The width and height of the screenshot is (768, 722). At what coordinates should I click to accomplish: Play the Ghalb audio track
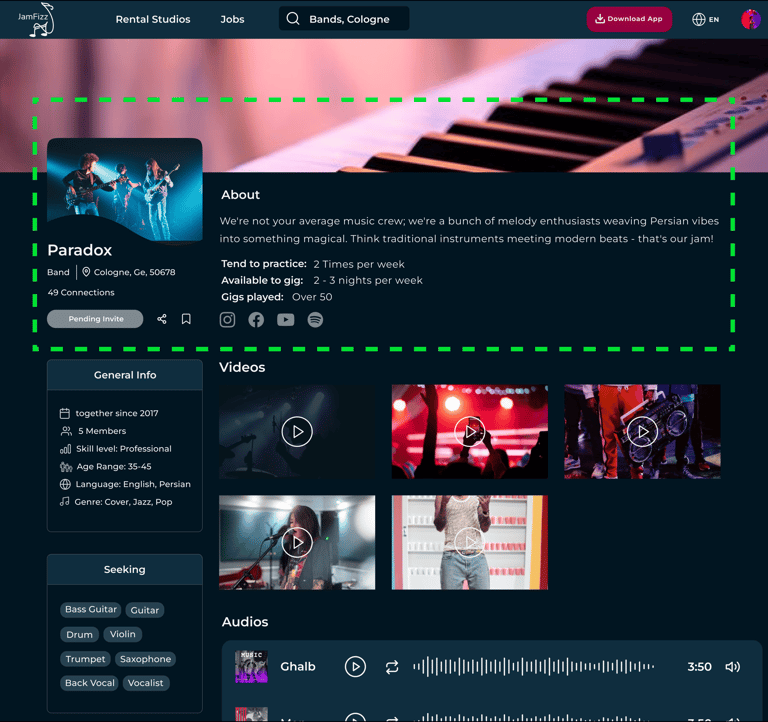tap(355, 667)
